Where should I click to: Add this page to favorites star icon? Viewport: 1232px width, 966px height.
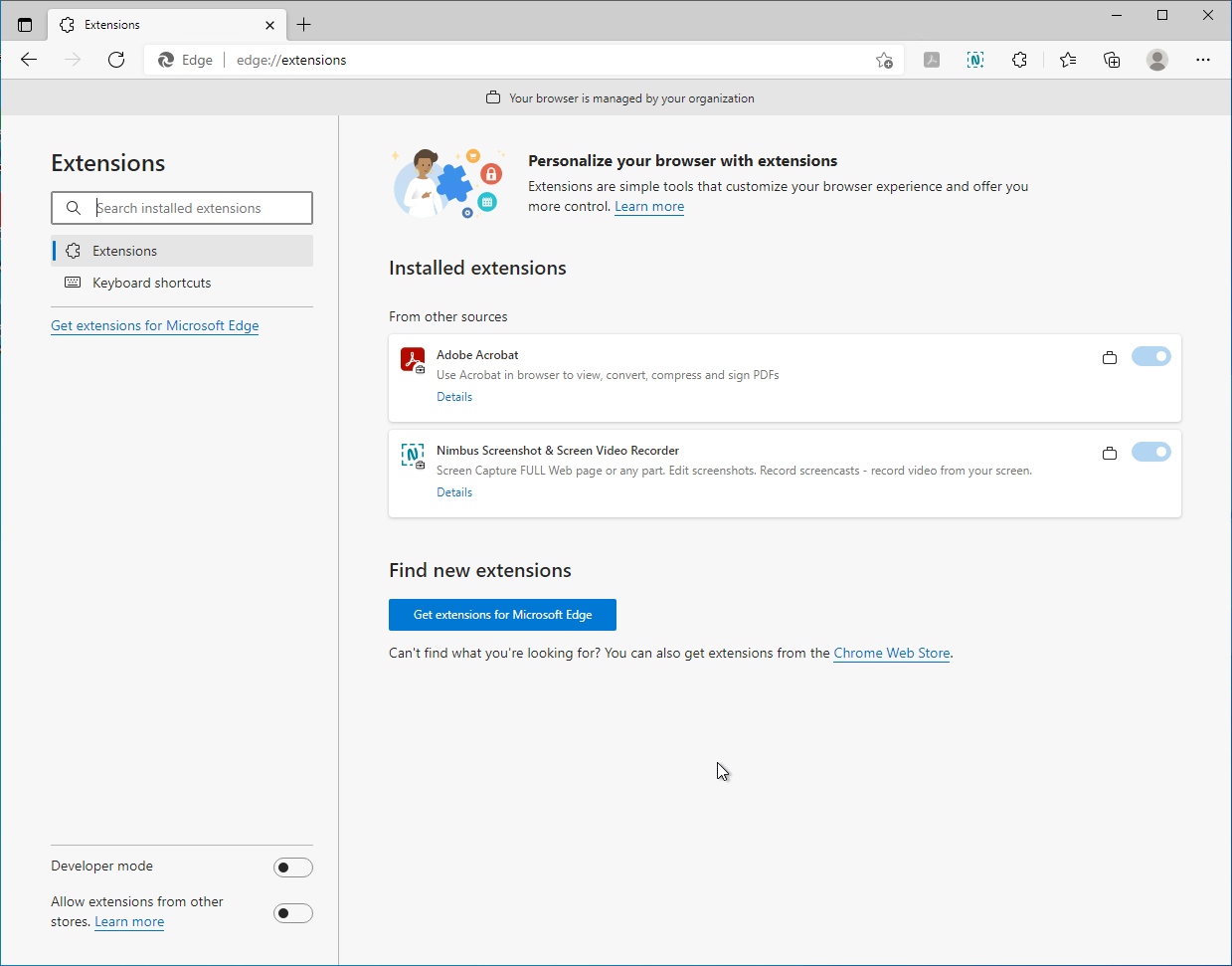coord(884,60)
